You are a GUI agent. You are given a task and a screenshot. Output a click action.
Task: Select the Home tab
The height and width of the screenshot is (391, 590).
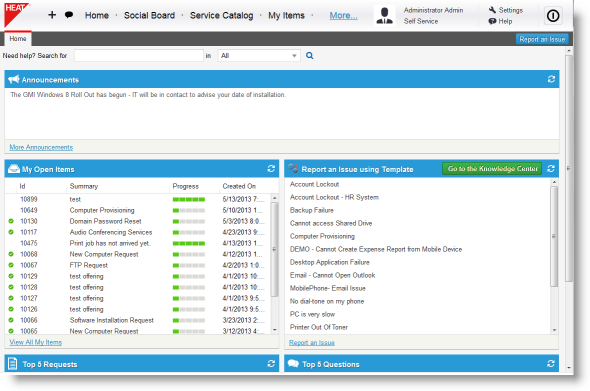coord(18,39)
